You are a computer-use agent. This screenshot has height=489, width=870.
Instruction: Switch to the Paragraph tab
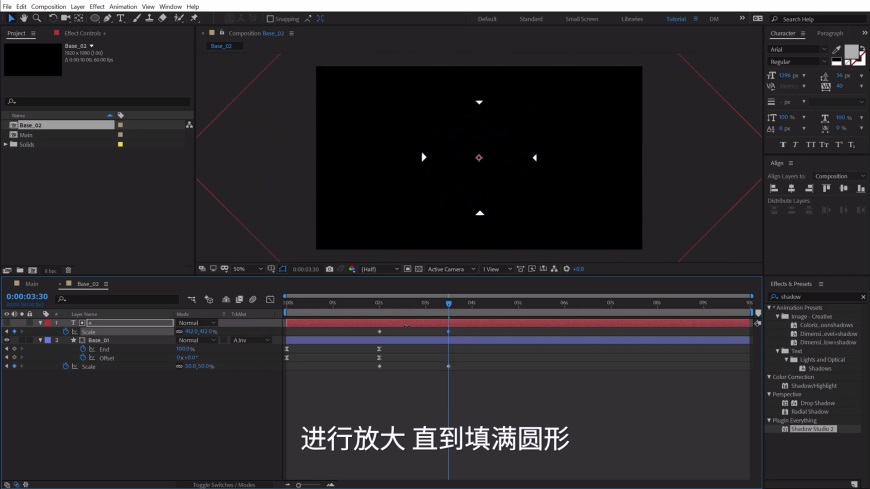click(x=830, y=33)
